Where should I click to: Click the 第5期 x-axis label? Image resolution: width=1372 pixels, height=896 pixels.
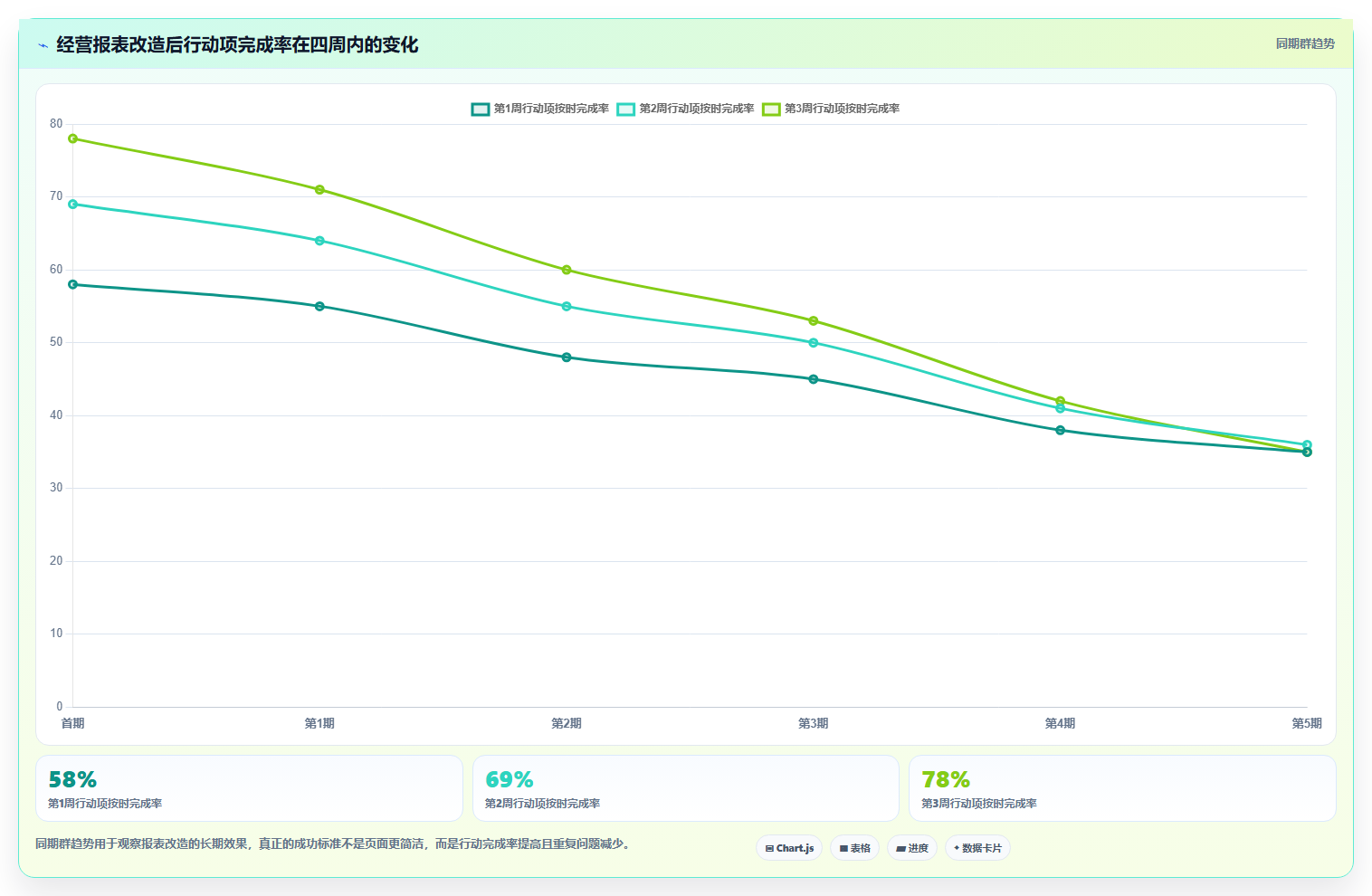pos(1307,723)
